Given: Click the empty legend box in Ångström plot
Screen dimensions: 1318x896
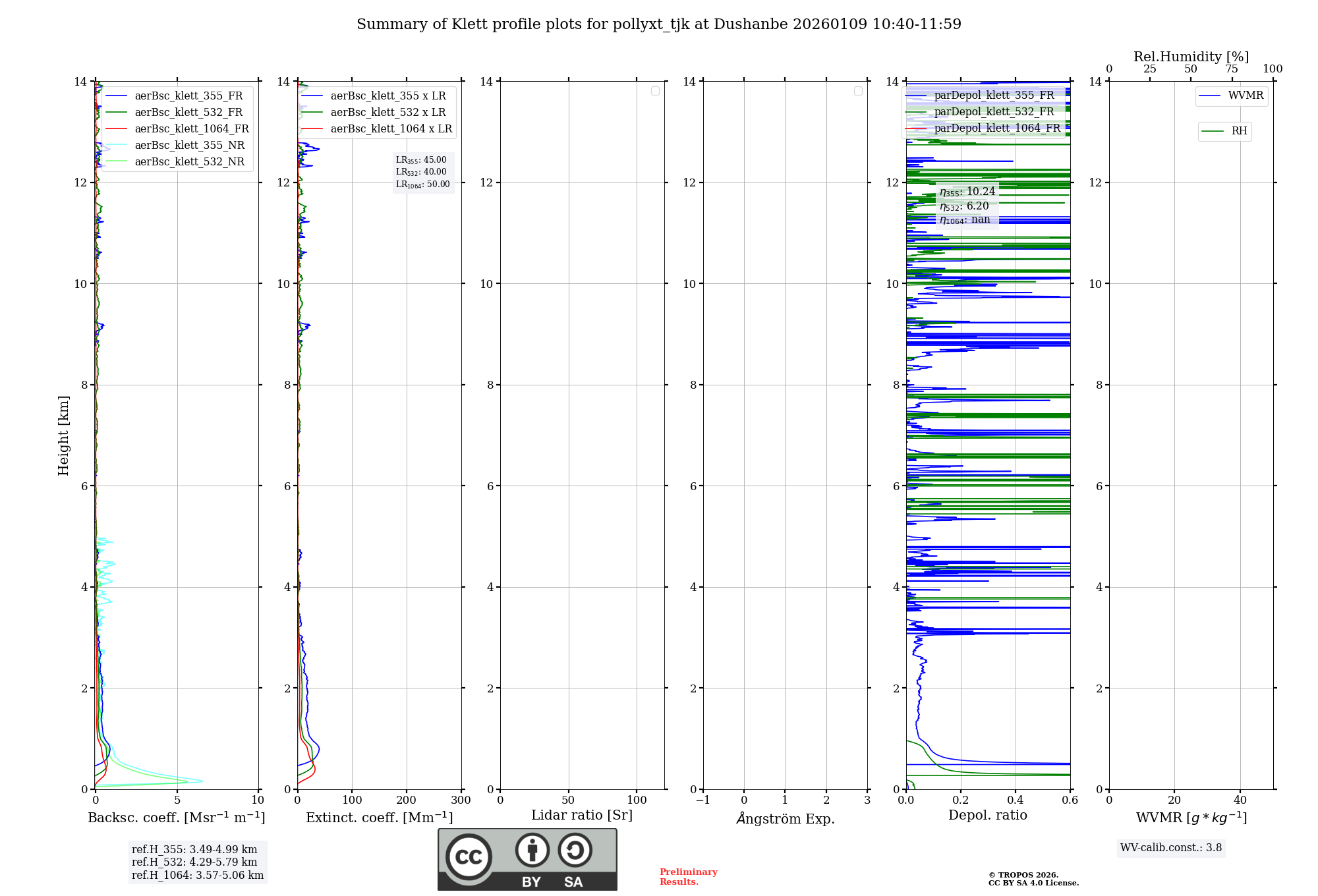Looking at the screenshot, I should click(x=858, y=91).
